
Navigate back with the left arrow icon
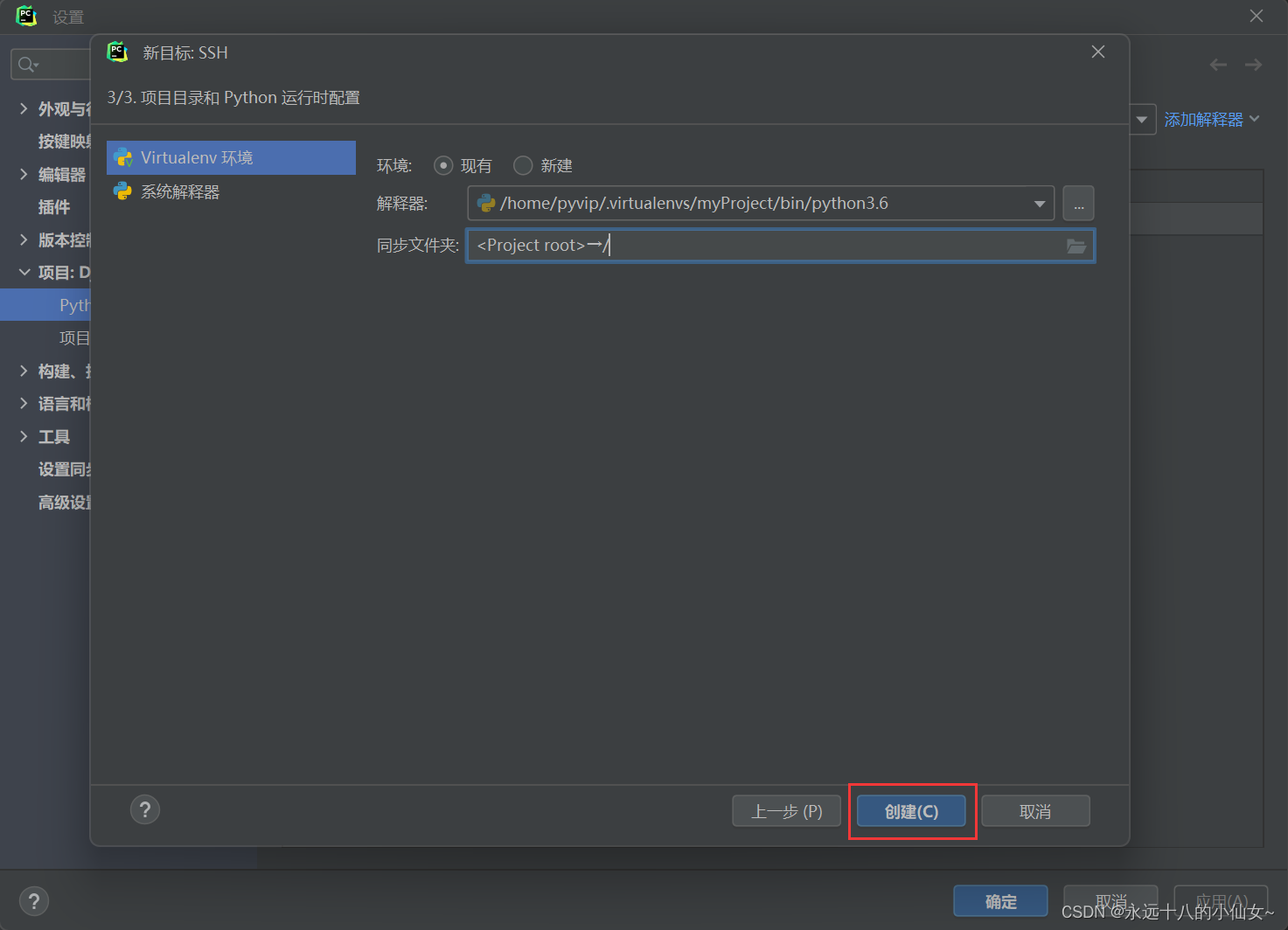click(1218, 65)
